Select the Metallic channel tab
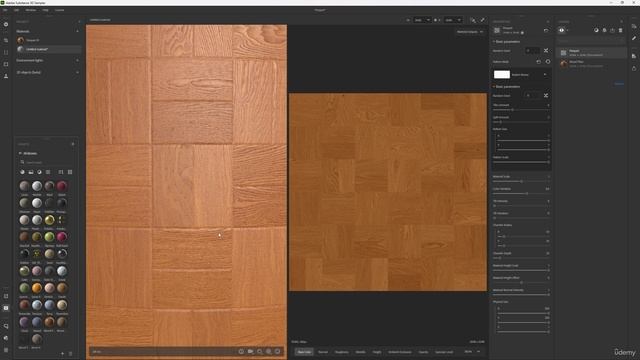 point(360,352)
